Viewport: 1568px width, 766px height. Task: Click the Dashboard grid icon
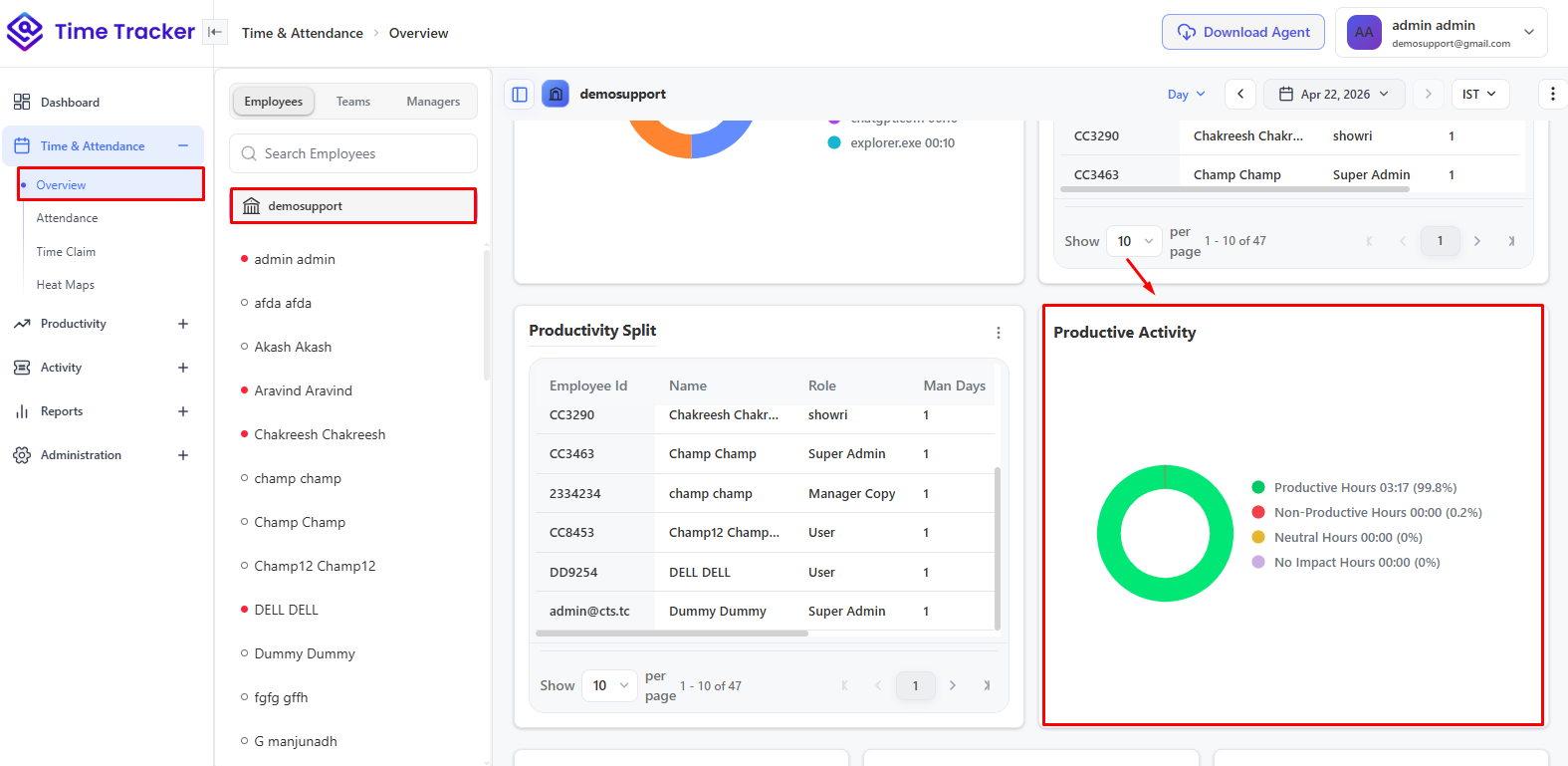pyautogui.click(x=22, y=102)
